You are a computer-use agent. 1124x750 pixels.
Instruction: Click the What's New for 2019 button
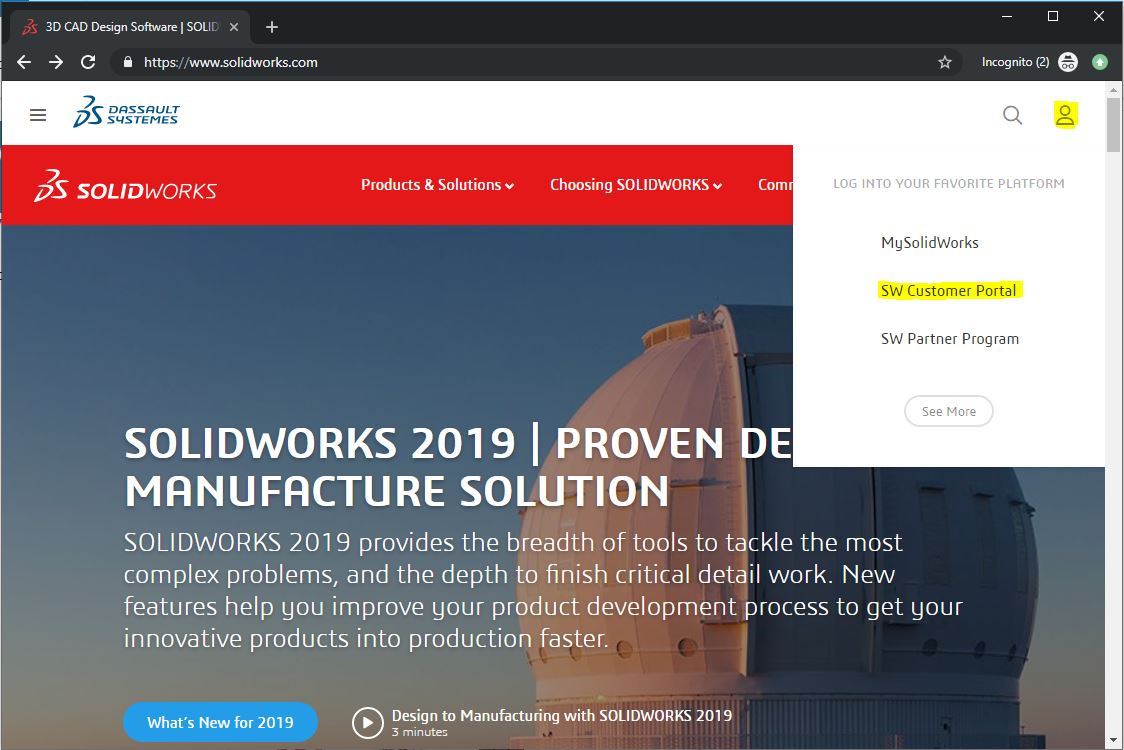tap(220, 722)
